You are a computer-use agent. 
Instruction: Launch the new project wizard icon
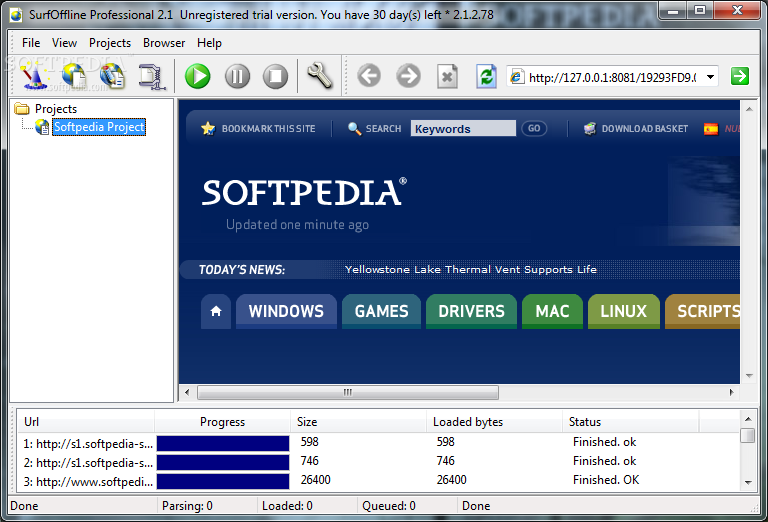34,76
